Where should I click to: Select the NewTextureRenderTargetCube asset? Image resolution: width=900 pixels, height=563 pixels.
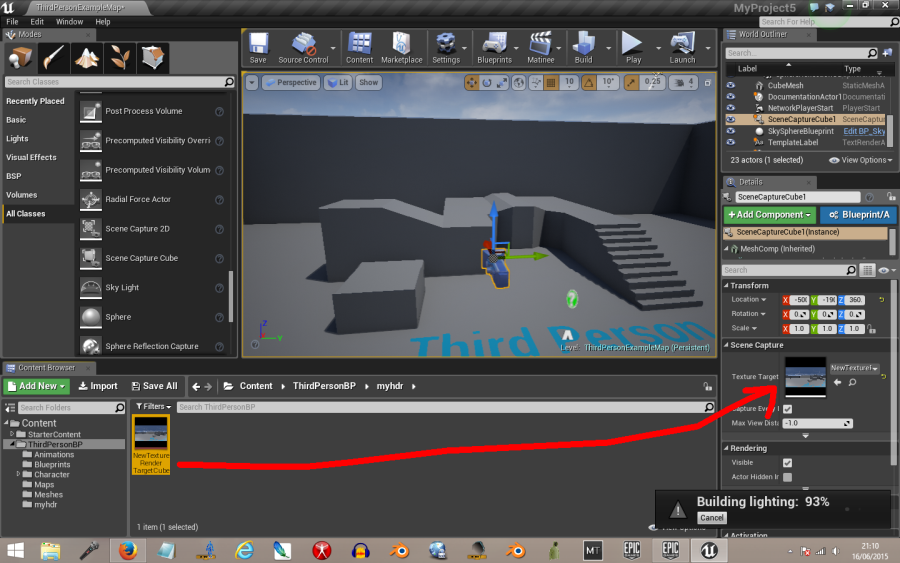(x=151, y=445)
